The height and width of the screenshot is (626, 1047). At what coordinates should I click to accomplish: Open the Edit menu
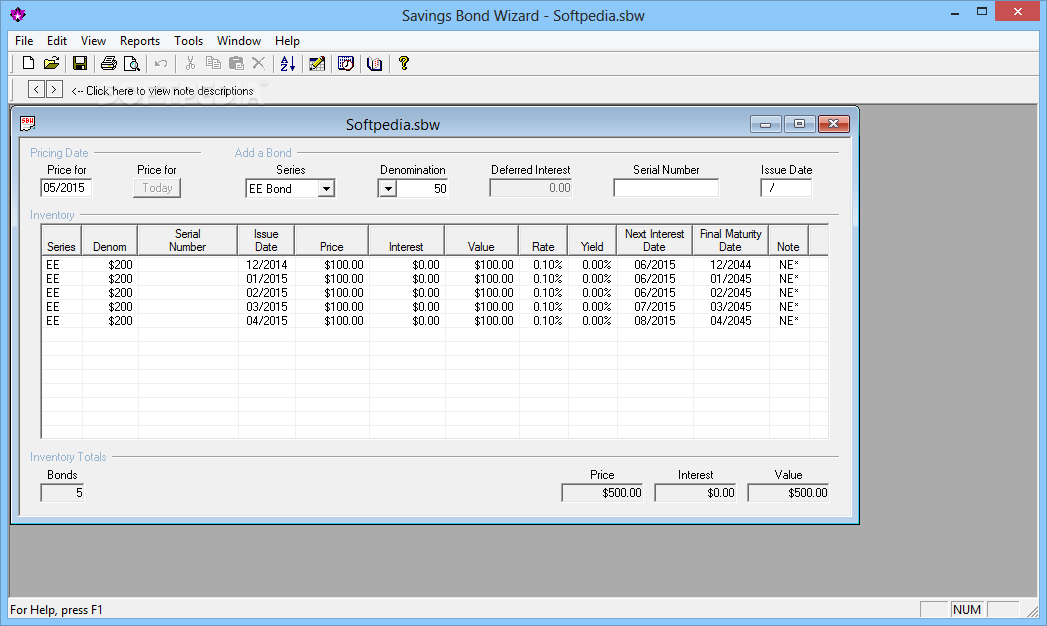(57, 41)
